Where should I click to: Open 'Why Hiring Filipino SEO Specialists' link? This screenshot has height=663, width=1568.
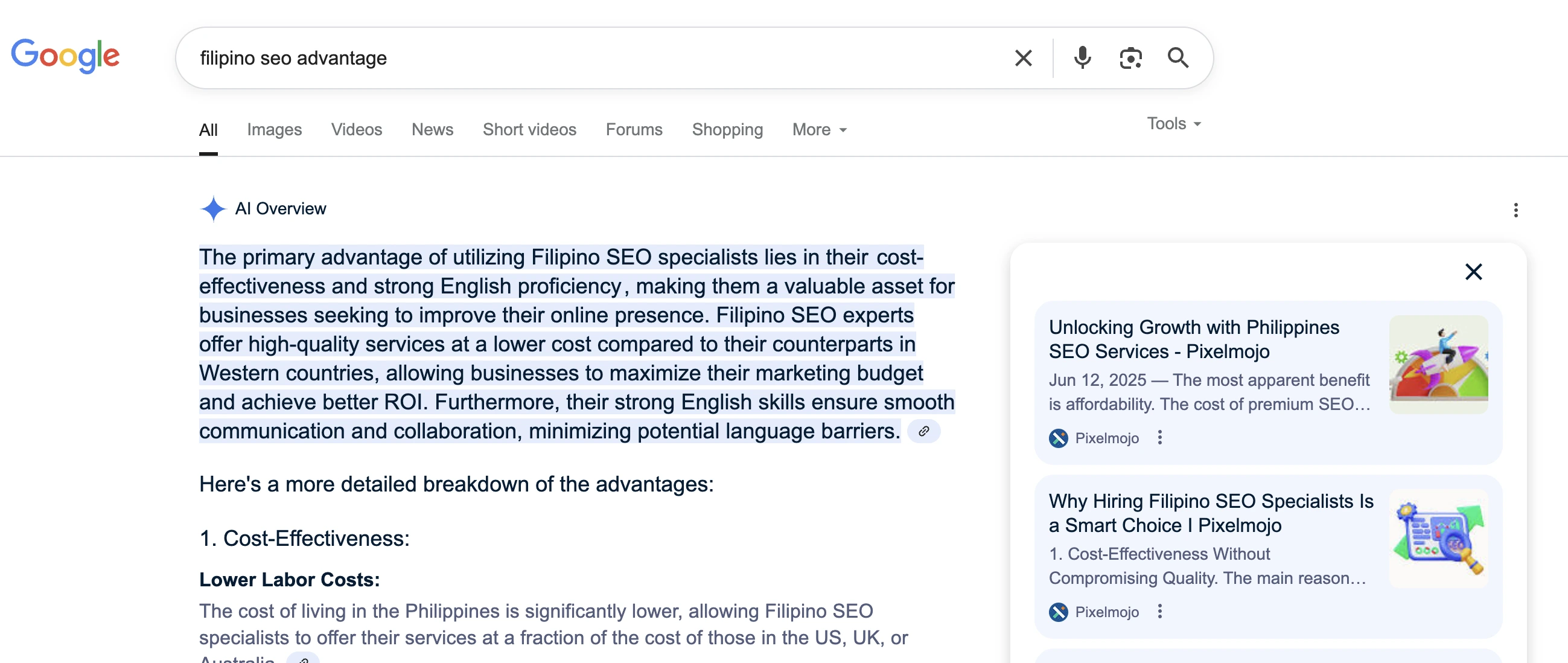pyautogui.click(x=1211, y=513)
